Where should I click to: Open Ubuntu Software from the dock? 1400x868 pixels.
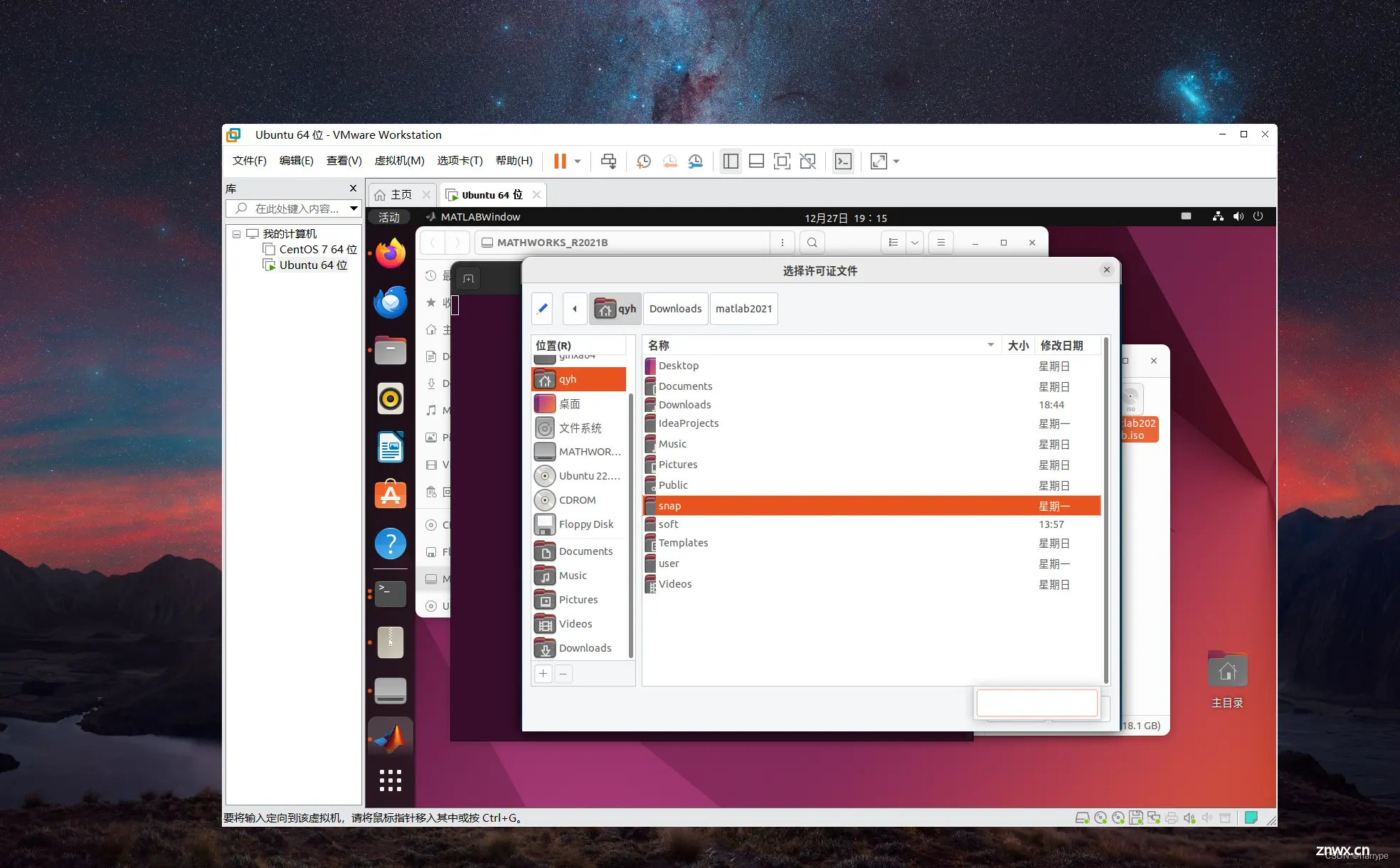coord(391,495)
